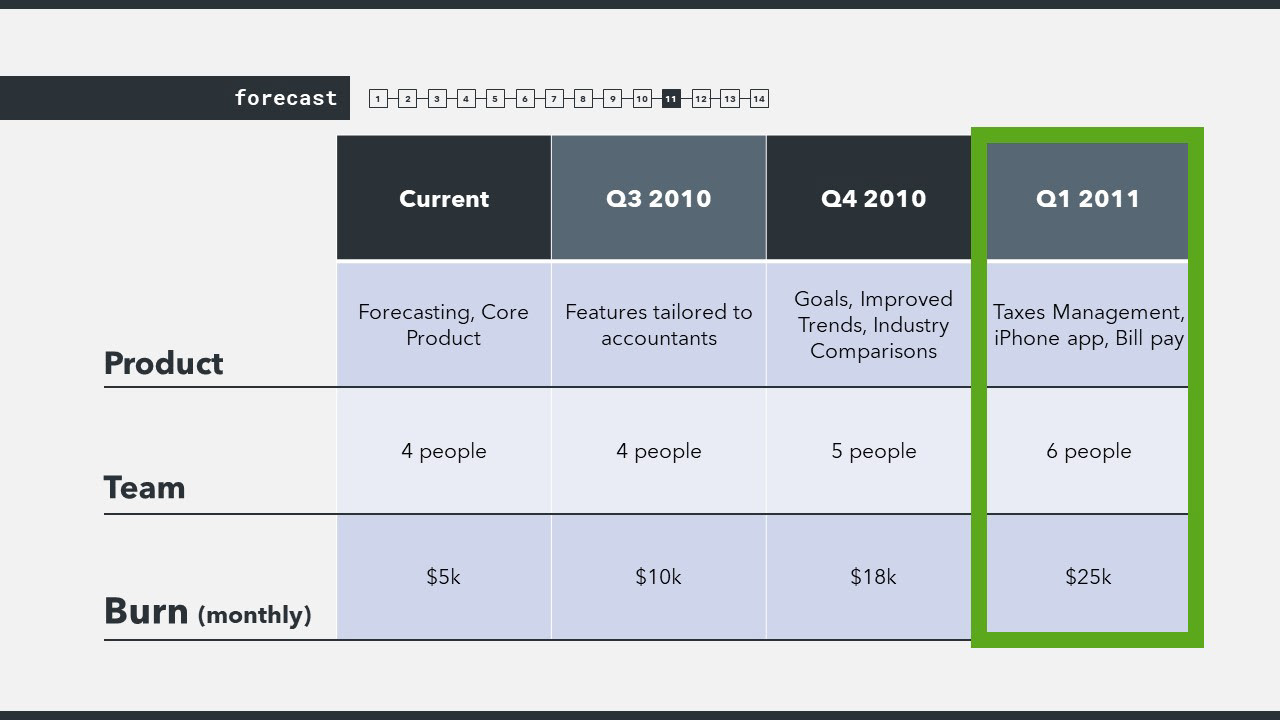Select the Q3 2010 column header
This screenshot has width=1280, height=720.
coord(658,198)
